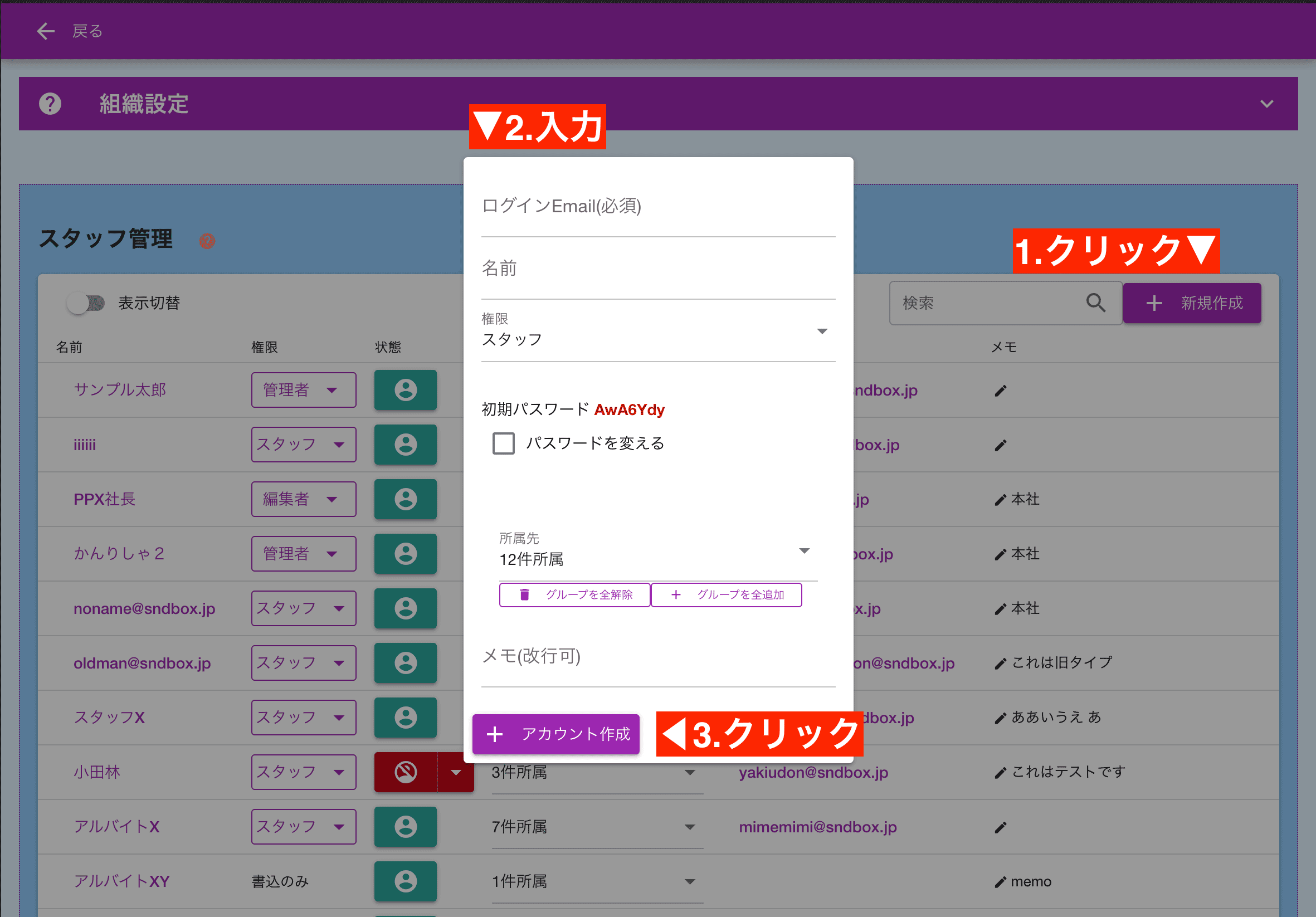This screenshot has height=917, width=1316.
Task: Click サンプル太郎's teal status person icon
Action: (x=405, y=391)
